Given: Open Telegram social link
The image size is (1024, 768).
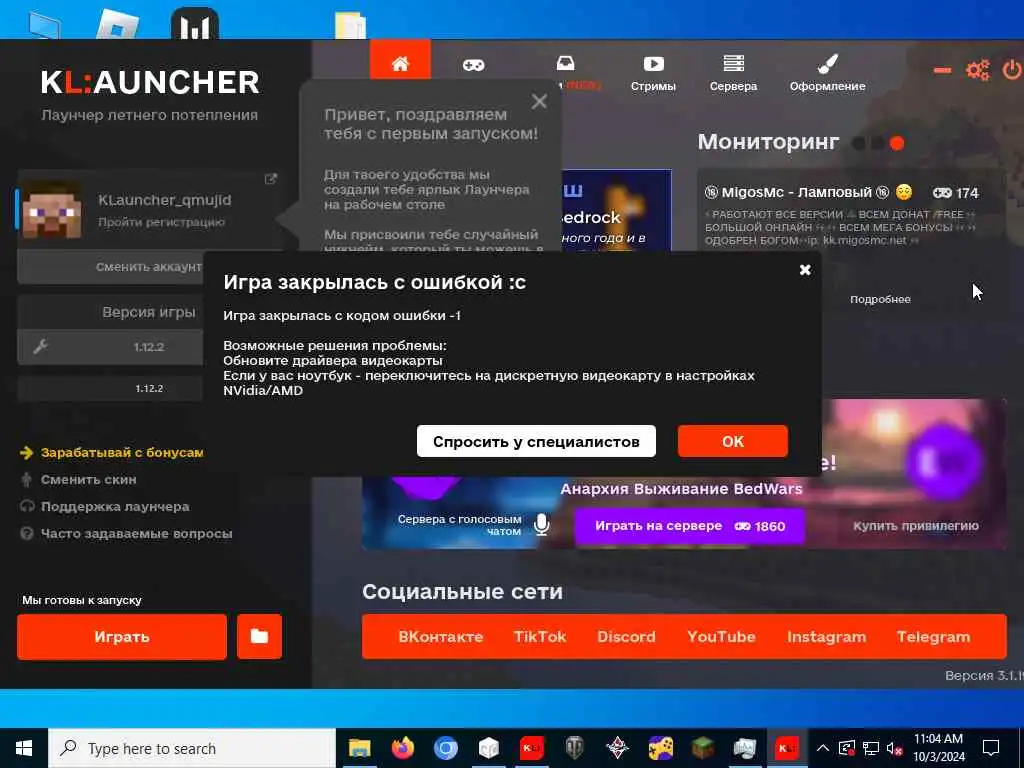Looking at the screenshot, I should point(933,637).
